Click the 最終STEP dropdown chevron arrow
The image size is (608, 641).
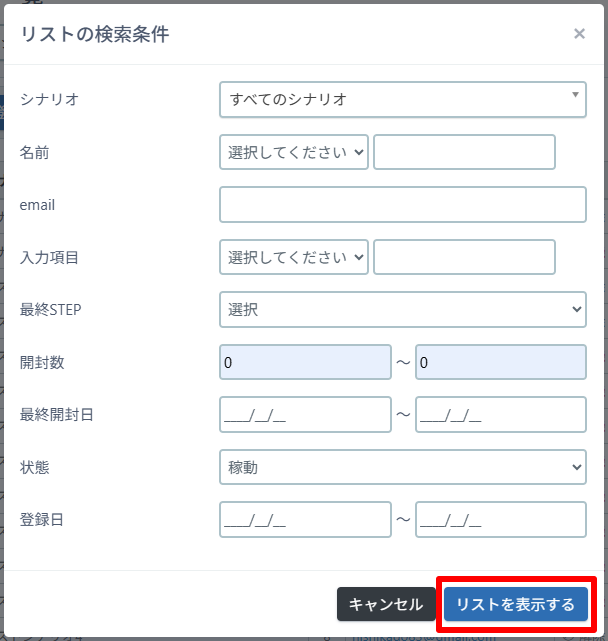point(577,310)
